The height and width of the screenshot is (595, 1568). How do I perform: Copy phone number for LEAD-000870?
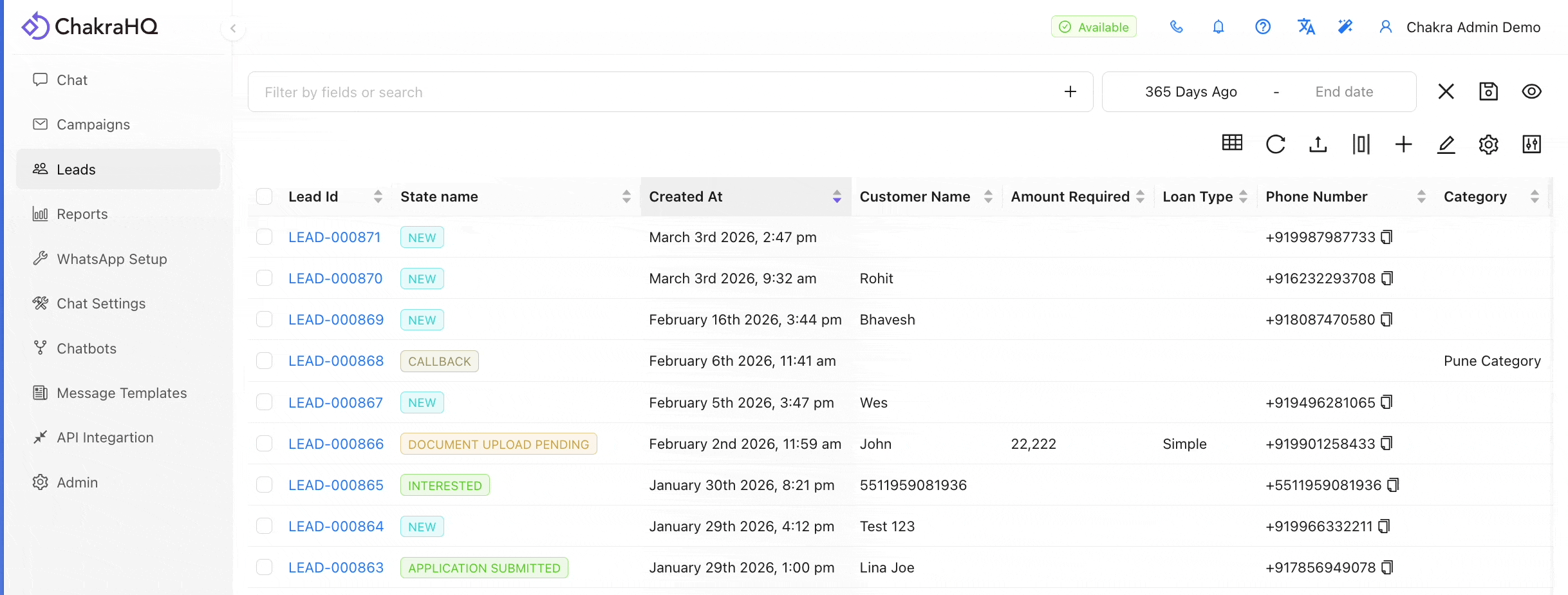coord(1388,278)
